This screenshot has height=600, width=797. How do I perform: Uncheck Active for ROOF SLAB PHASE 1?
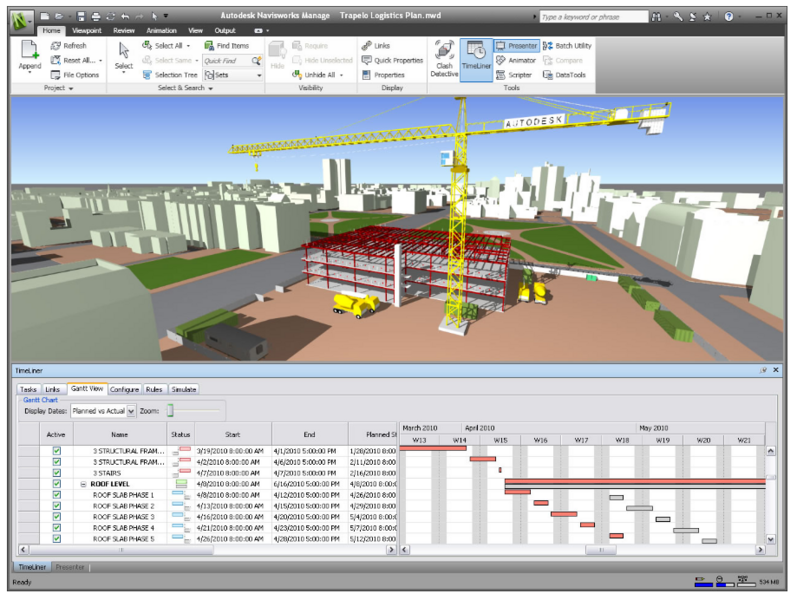pos(57,495)
